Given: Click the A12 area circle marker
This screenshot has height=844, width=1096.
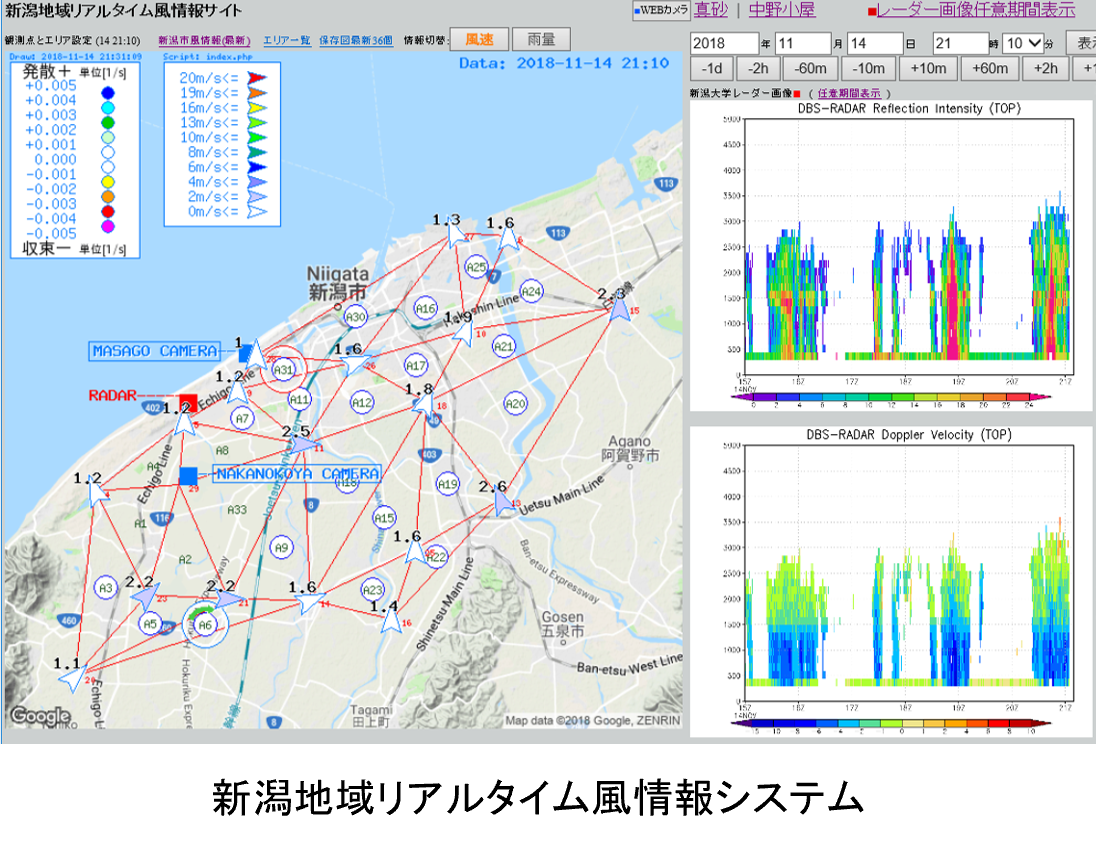Looking at the screenshot, I should [x=362, y=403].
